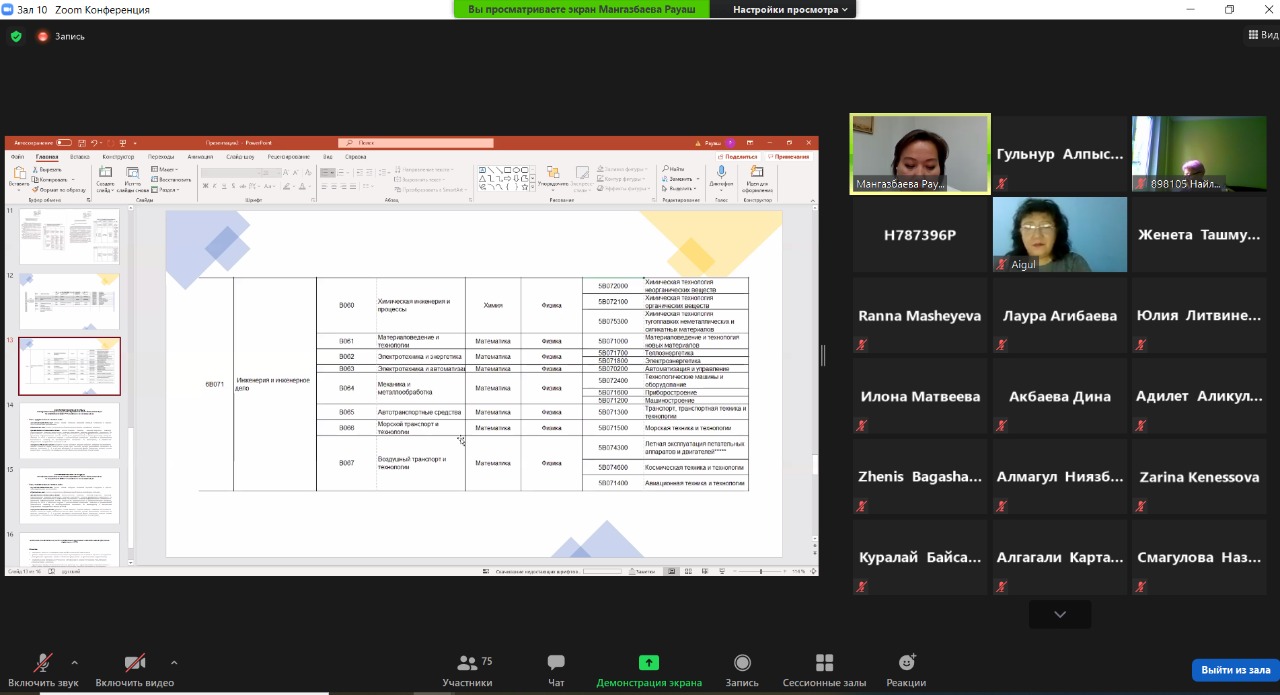Click the green Демонстрация экрана share icon
The image size is (1280, 695).
click(649, 663)
